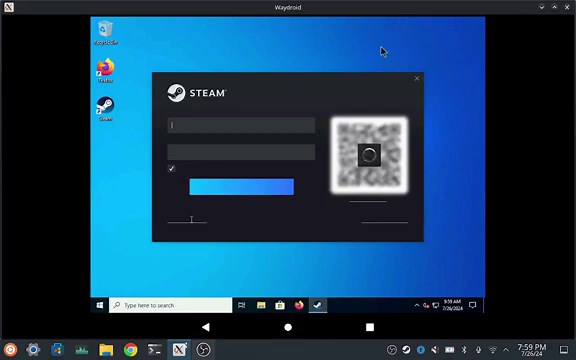Image resolution: width=576 pixels, height=360 pixels.
Task: Open Waydroid window menu icon
Action: pos(9,7)
